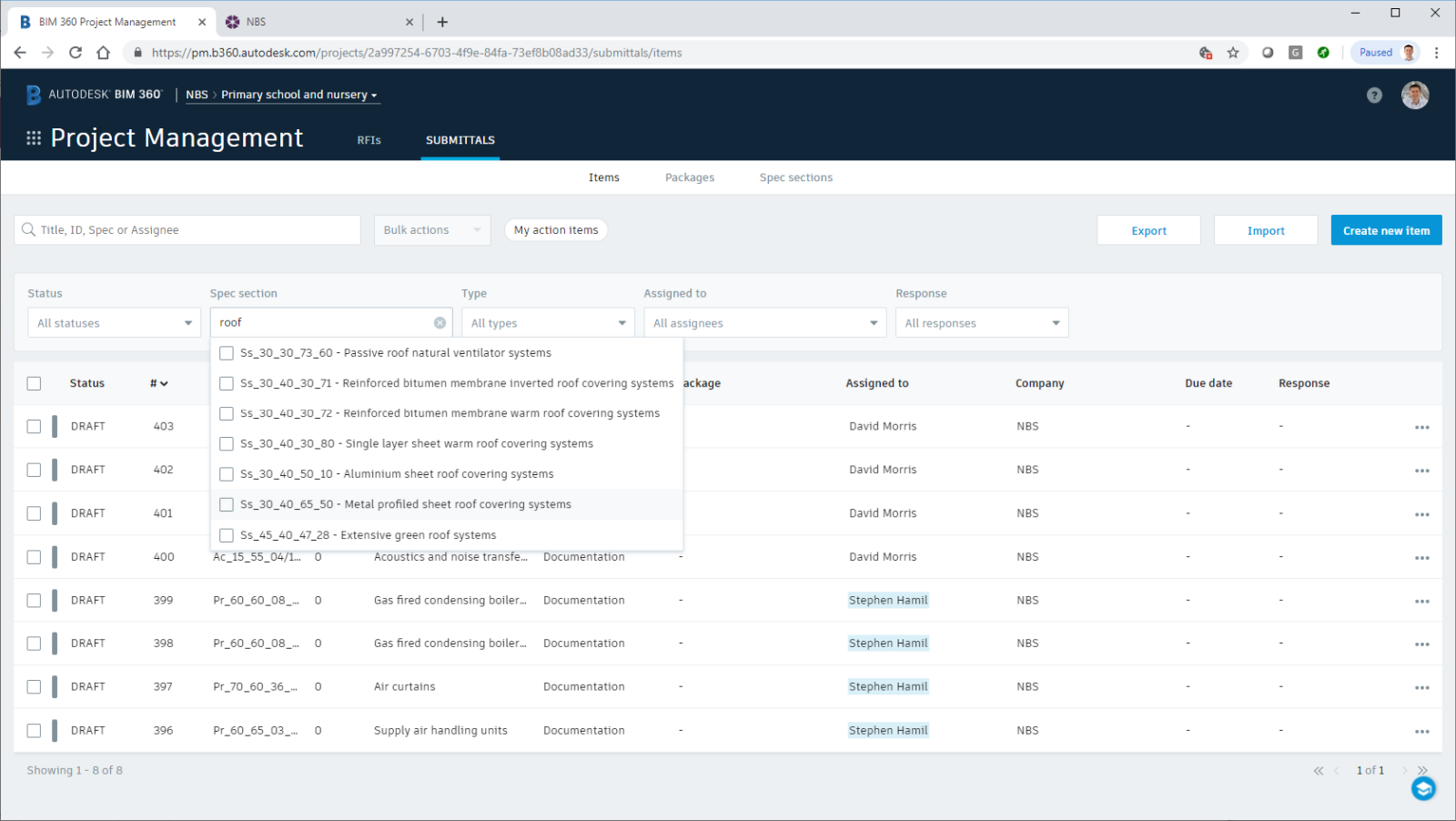This screenshot has height=821, width=1456.
Task: Switch to the SUBMITTALS tab
Action: (x=460, y=140)
